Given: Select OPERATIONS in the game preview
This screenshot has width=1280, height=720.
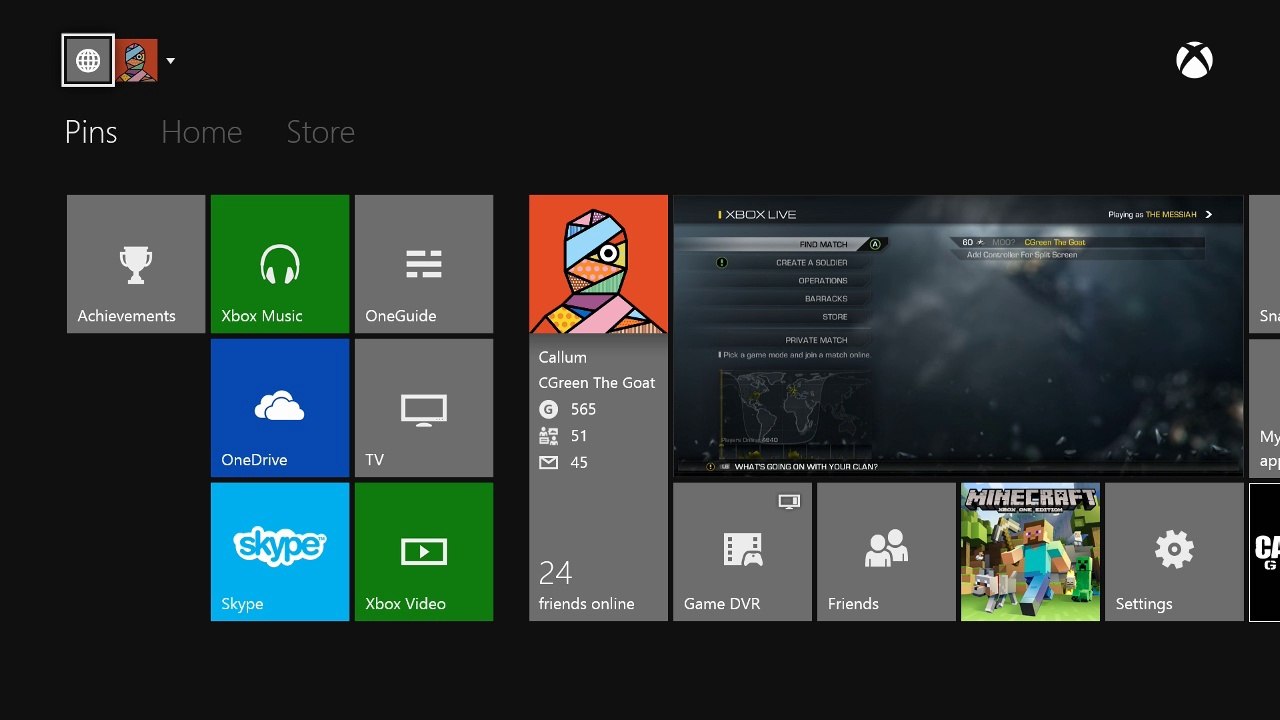Looking at the screenshot, I should point(823,281).
